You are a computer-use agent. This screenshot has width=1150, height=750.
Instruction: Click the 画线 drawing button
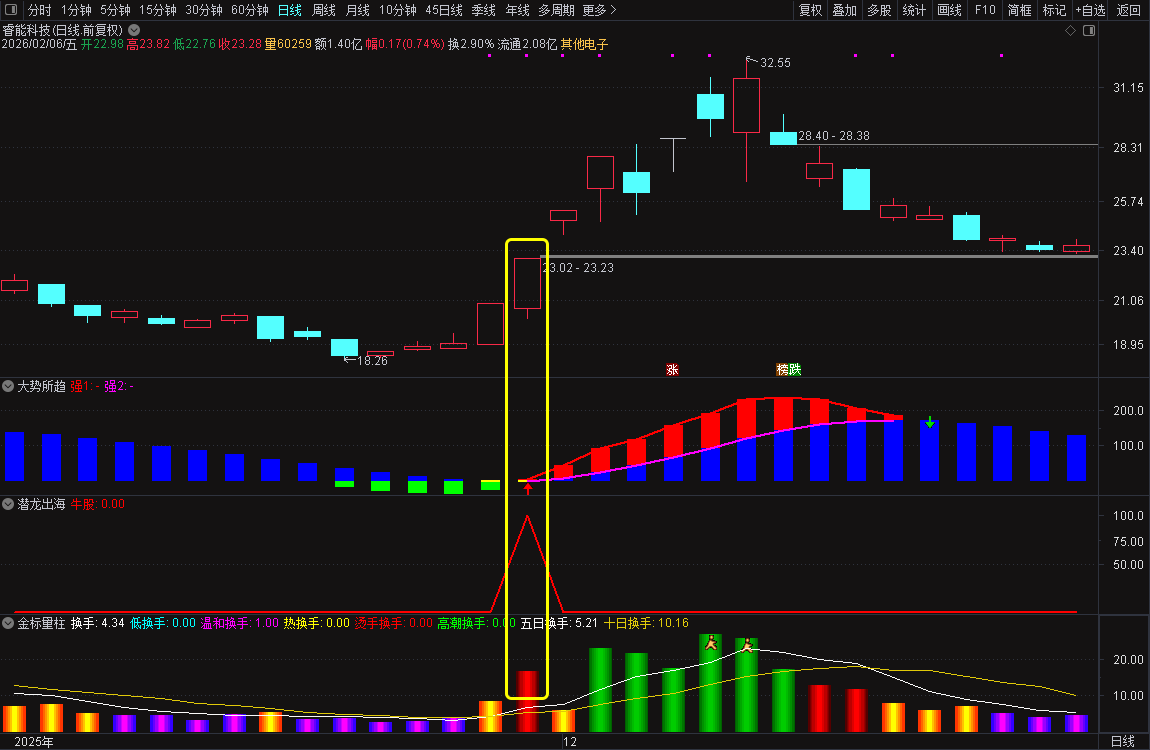click(x=949, y=10)
